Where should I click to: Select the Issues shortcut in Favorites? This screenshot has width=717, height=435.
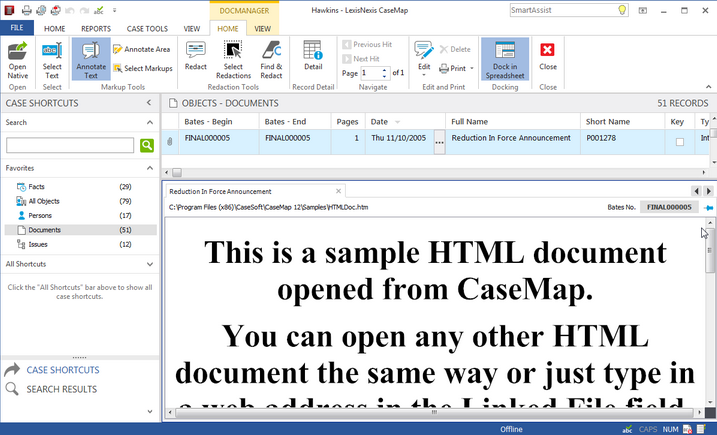pyautogui.click(x=38, y=244)
